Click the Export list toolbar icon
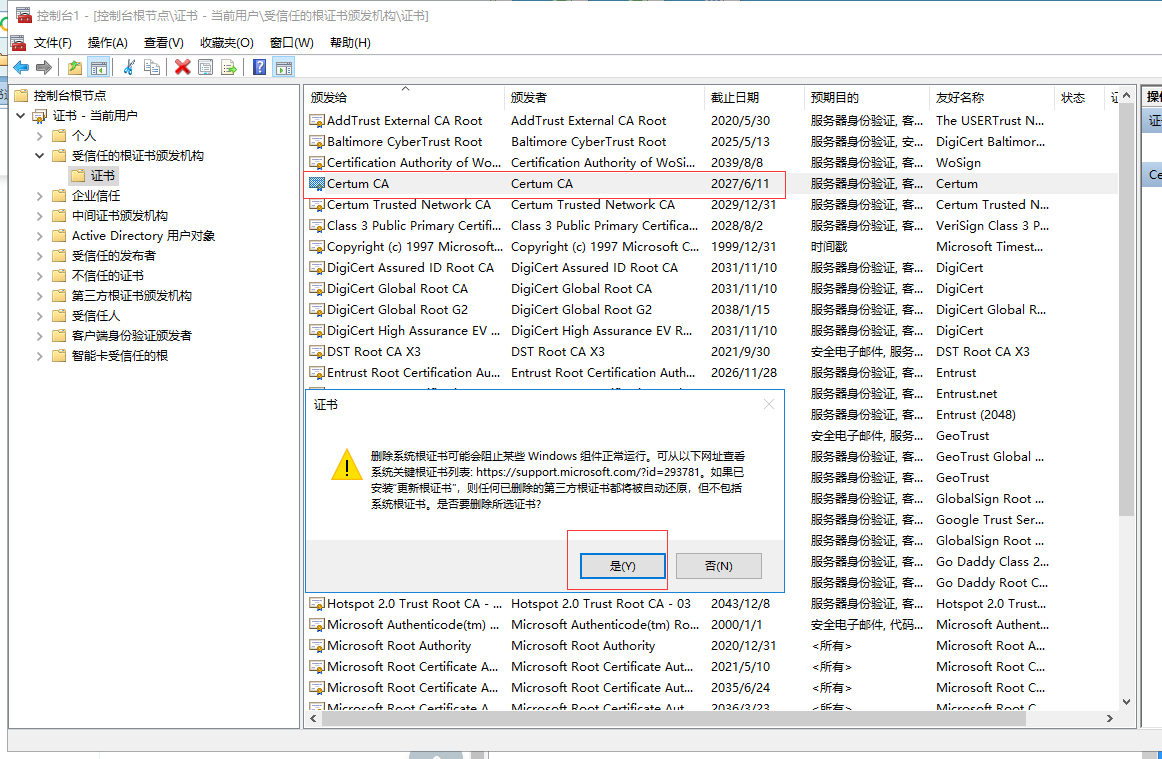1162x759 pixels. coord(229,67)
